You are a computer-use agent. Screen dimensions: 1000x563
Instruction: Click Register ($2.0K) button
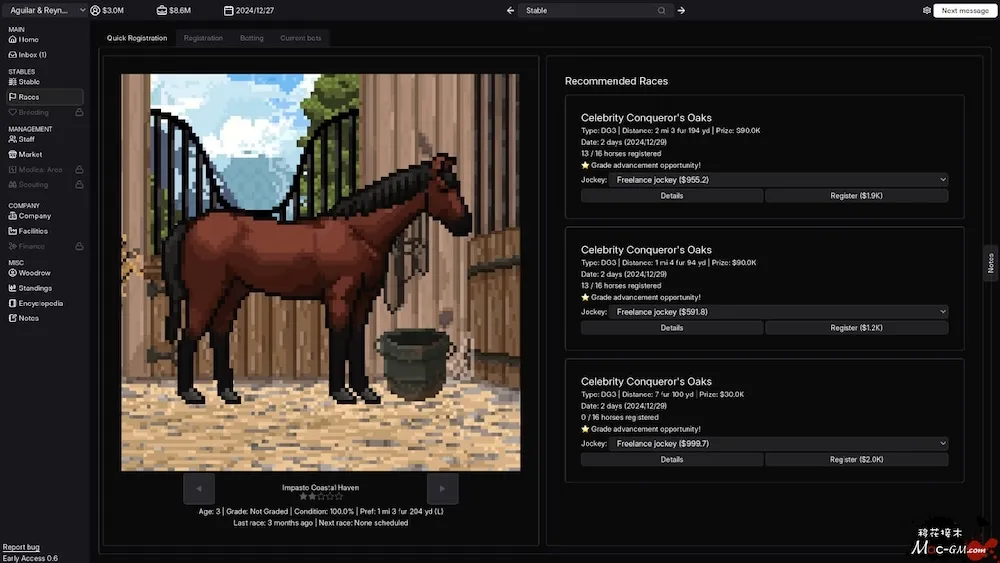point(857,460)
